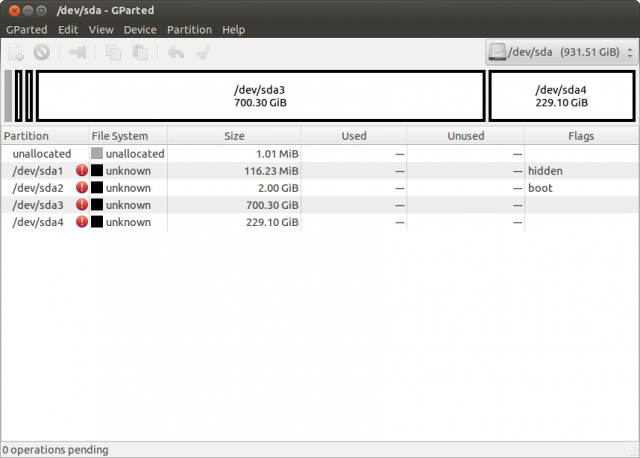640x458 pixels.
Task: Open the GParted menu
Action: tap(27, 30)
